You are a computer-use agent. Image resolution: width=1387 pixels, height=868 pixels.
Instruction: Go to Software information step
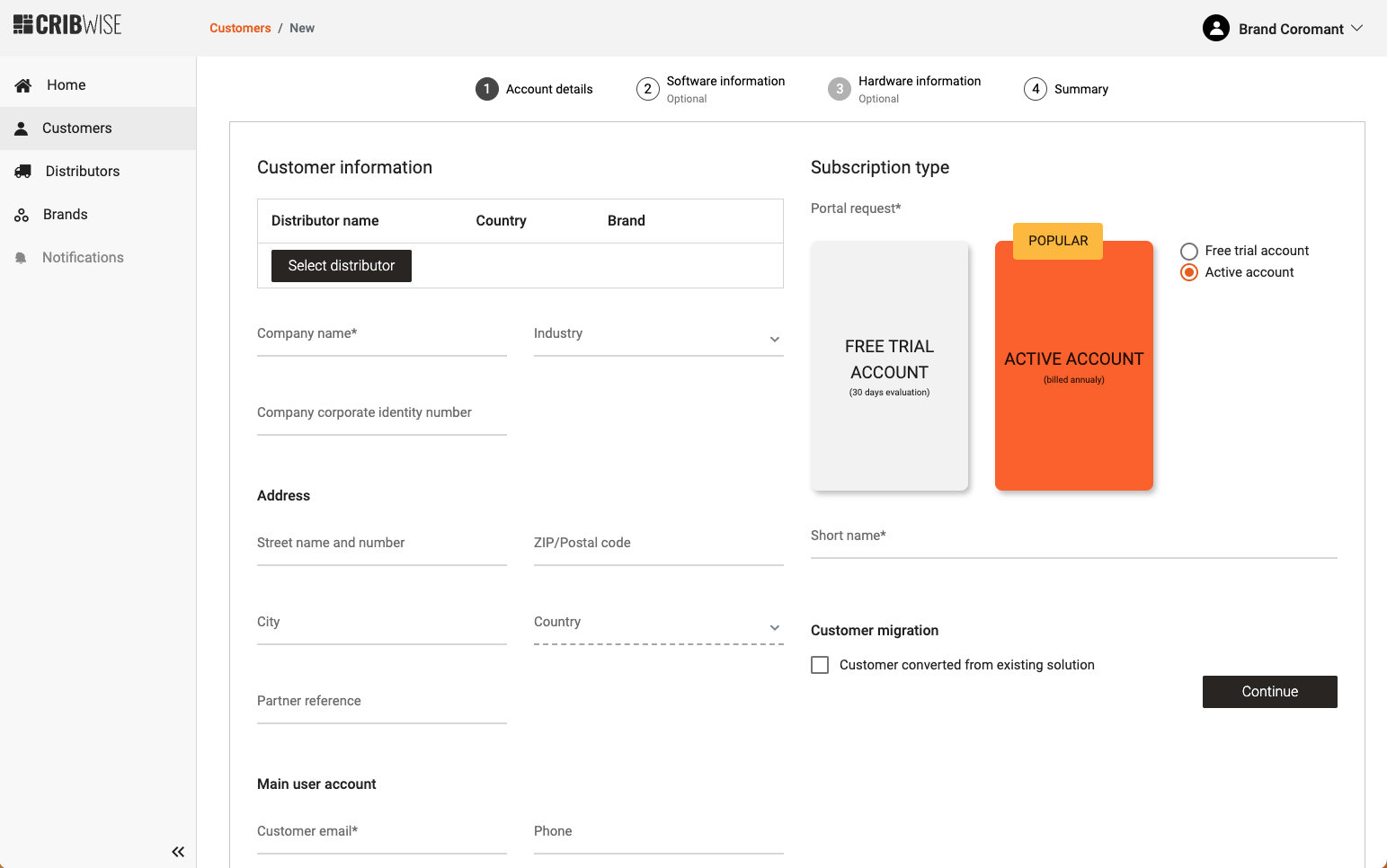click(711, 89)
